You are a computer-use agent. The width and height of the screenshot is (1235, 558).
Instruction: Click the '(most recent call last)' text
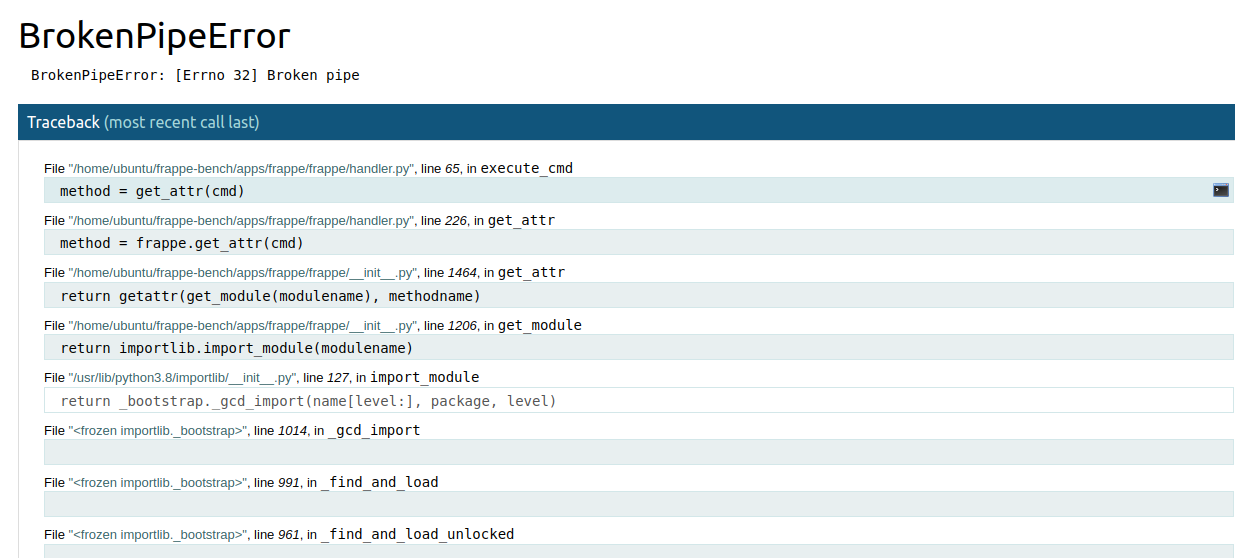[x=182, y=122]
